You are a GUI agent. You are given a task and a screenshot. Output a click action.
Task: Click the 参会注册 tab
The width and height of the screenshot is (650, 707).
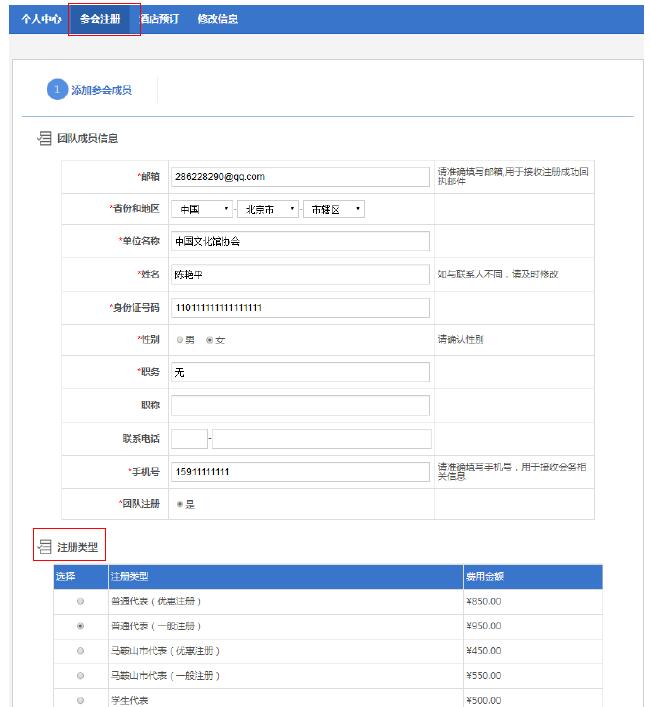pyautogui.click(x=100, y=19)
